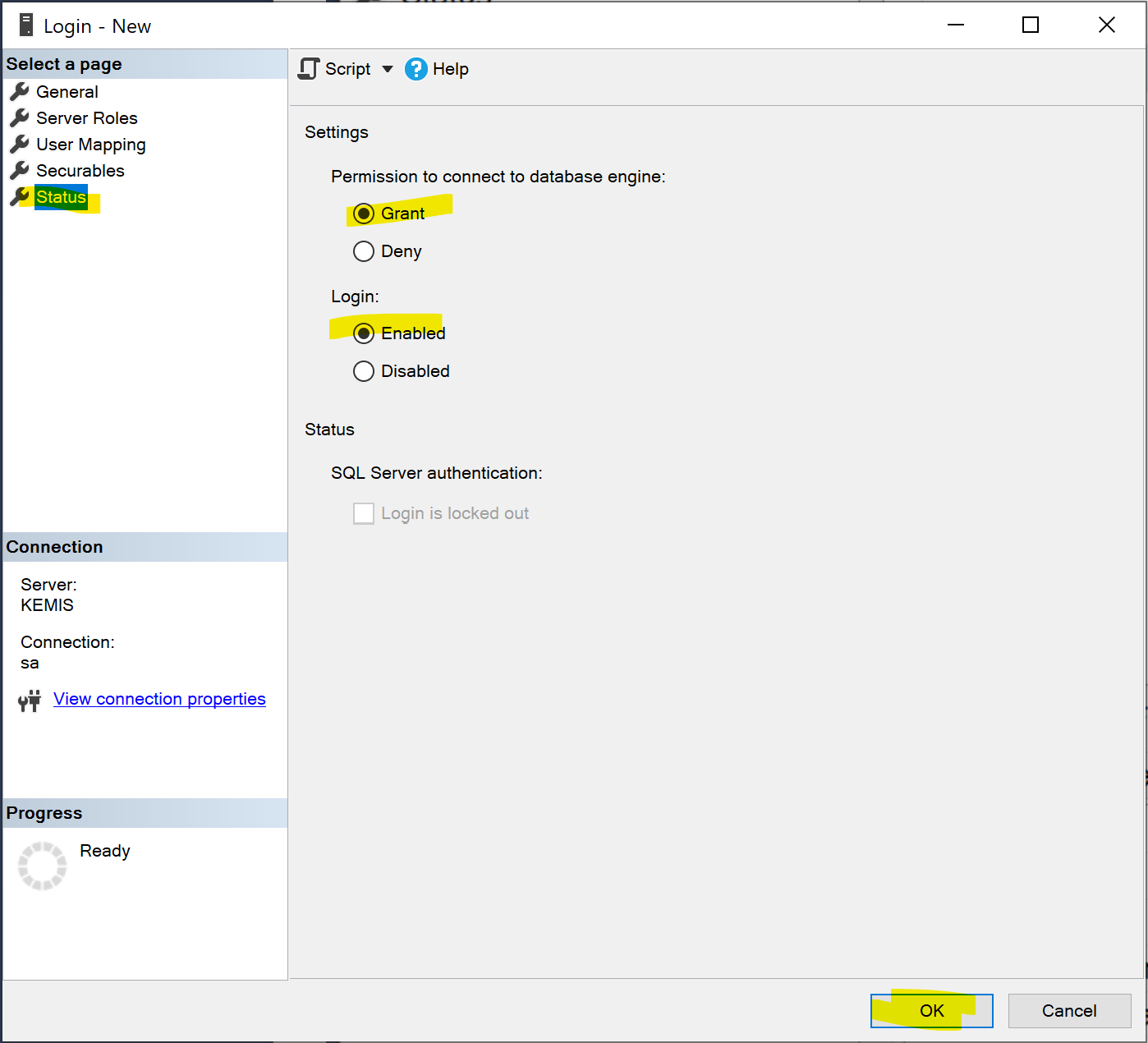Expand the Script dropdown arrow
The width and height of the screenshot is (1148, 1043).
coord(388,69)
